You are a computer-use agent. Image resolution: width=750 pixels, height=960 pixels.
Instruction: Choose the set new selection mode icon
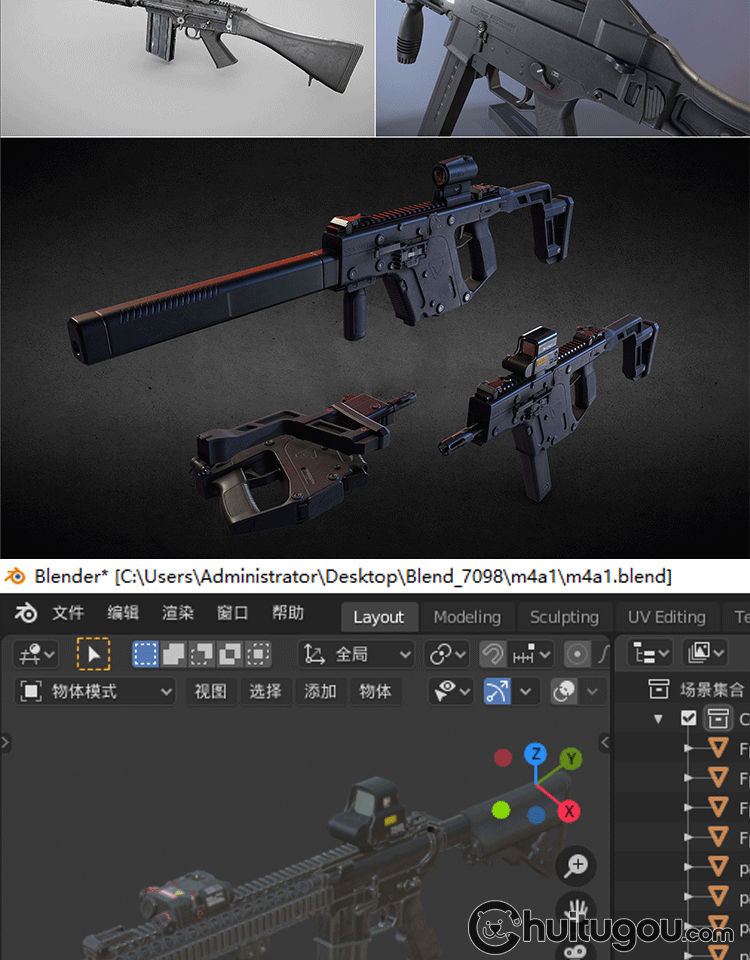(145, 654)
